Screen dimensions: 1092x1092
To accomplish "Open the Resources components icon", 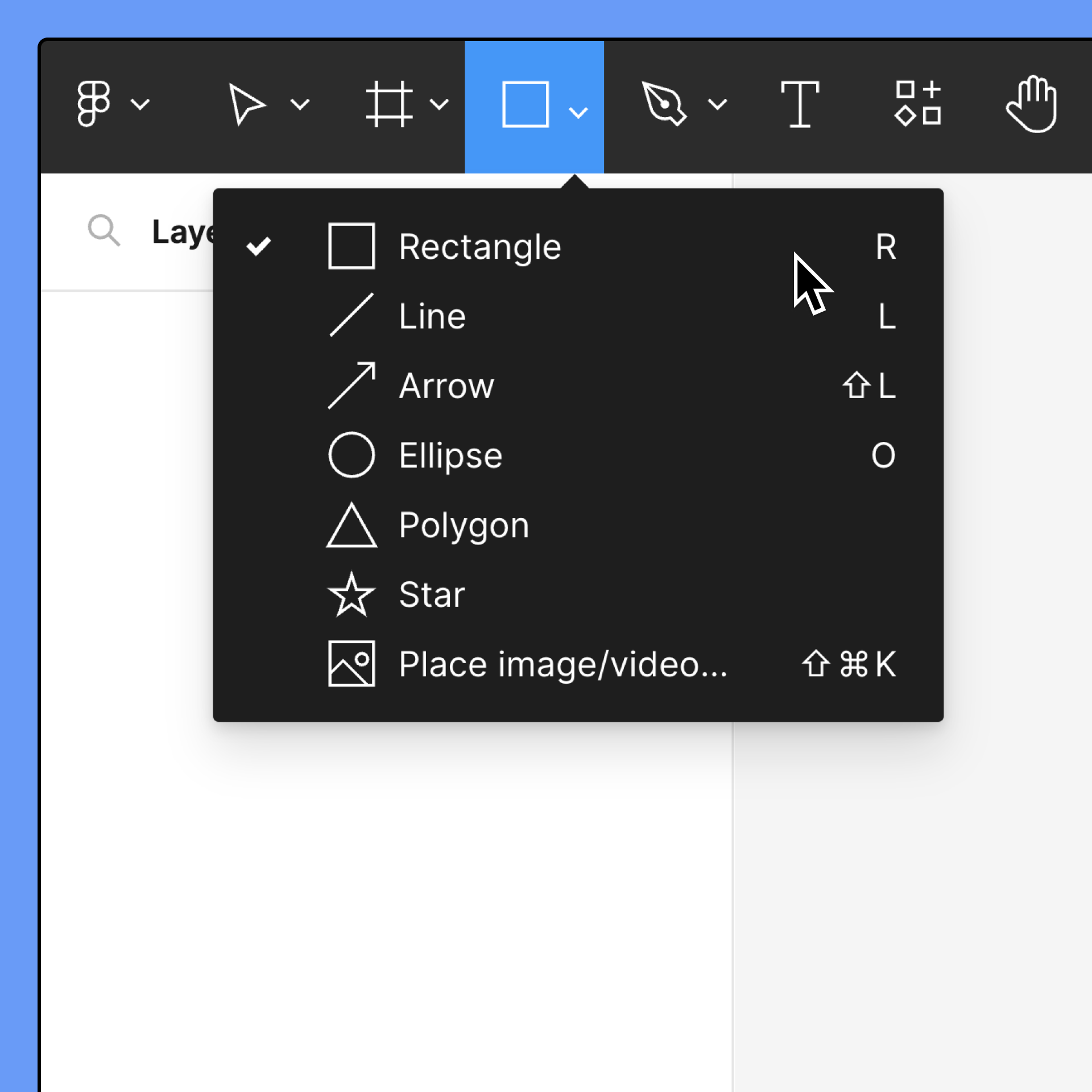I will (918, 104).
